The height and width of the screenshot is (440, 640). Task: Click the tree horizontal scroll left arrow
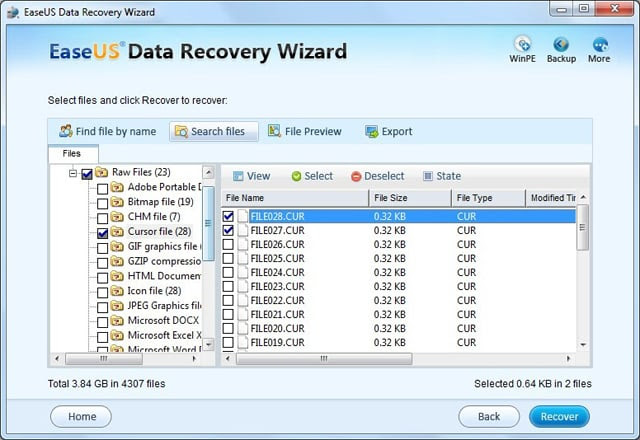[57, 359]
